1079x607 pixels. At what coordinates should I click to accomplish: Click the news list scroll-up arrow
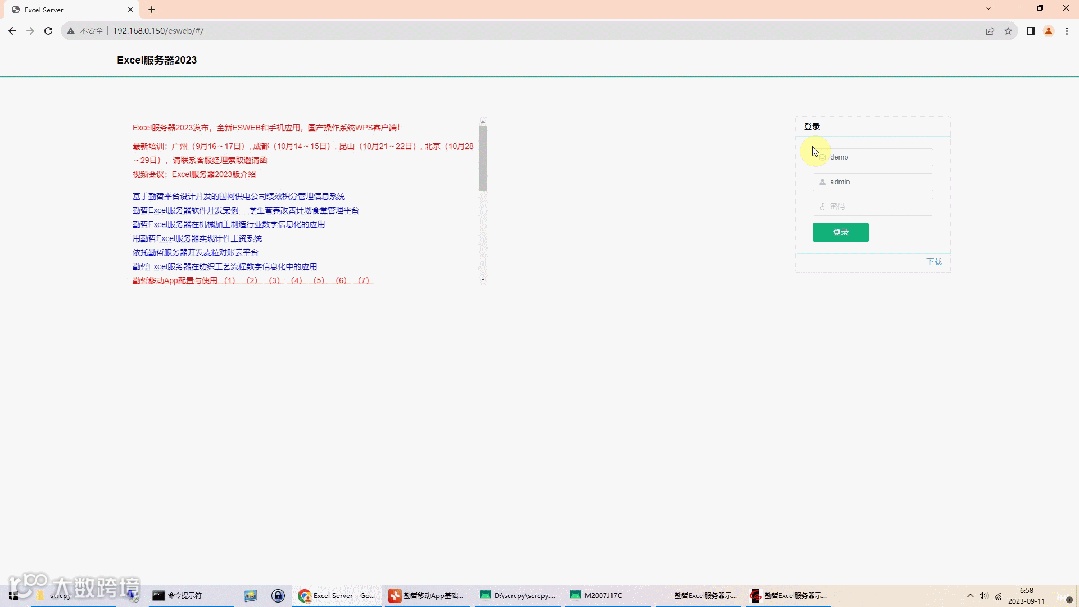(483, 121)
